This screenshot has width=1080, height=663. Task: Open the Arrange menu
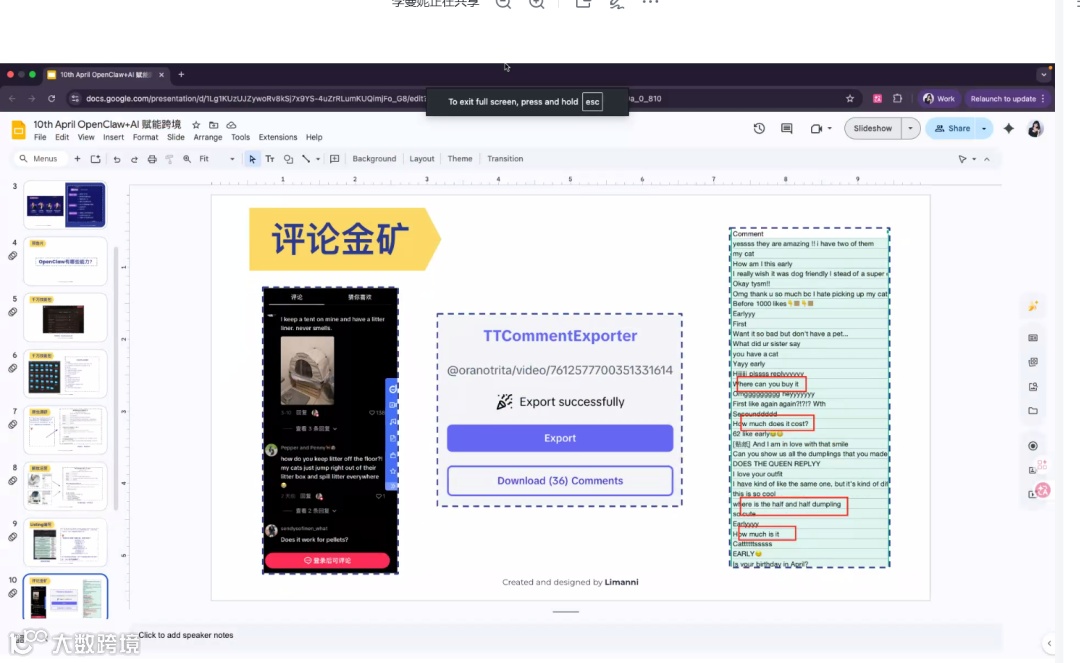(208, 137)
